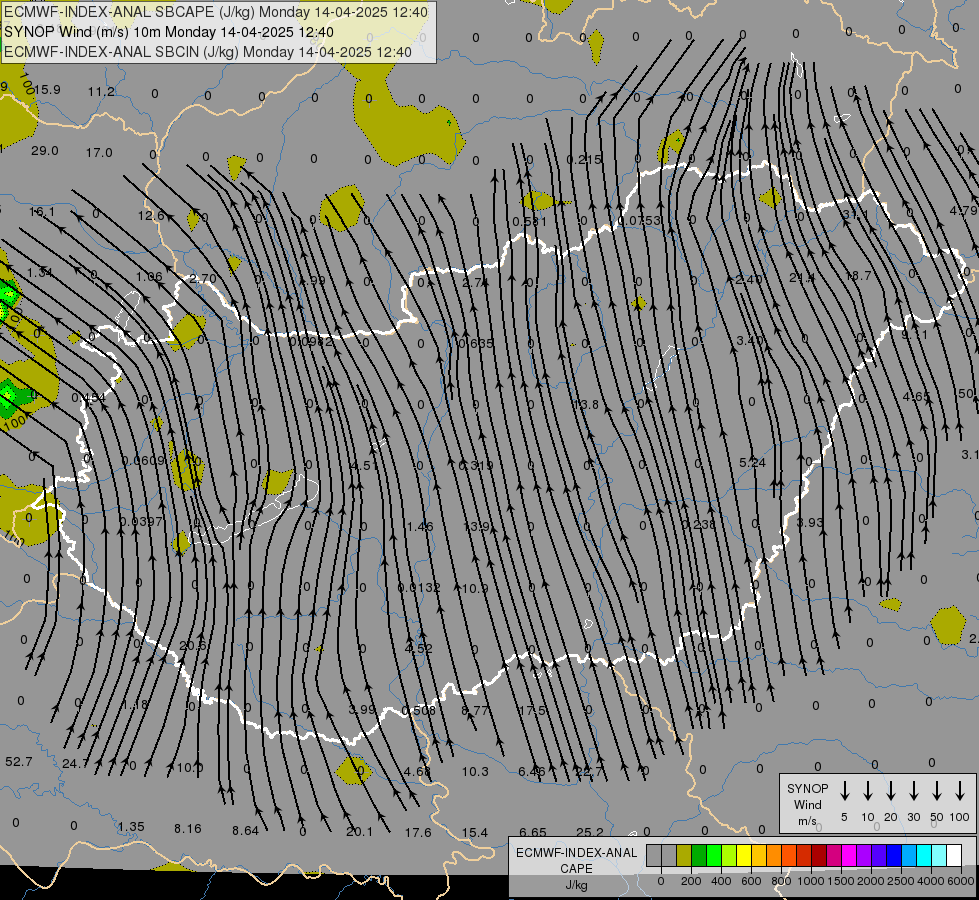Click the SBCIN title line in header
This screenshot has height=900, width=979.
pyautogui.click(x=208, y=52)
